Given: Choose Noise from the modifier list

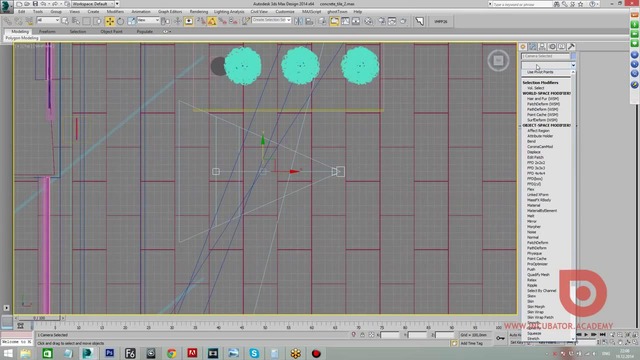Looking at the screenshot, I should pyautogui.click(x=531, y=232).
